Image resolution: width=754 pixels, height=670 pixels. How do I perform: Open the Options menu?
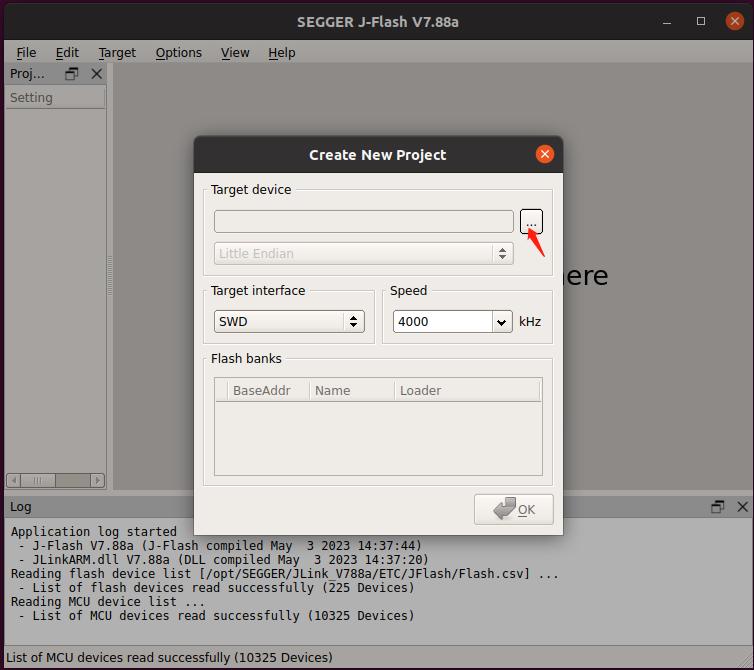178,52
